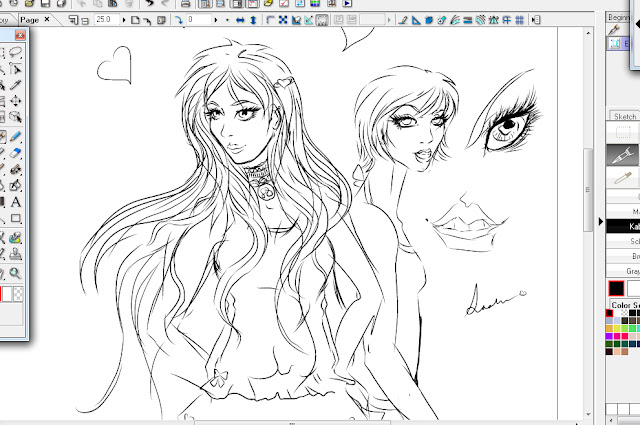Toggle the blue corner-bracket view icon
This screenshot has width=640, height=425.
click(x=270, y=20)
